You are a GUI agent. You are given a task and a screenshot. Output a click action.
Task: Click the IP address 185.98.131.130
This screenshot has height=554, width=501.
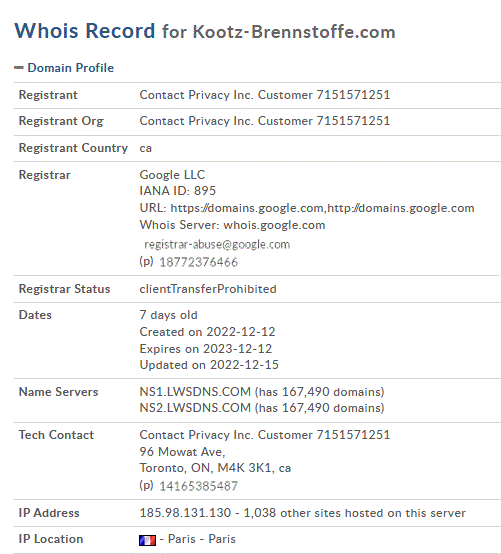(185, 513)
